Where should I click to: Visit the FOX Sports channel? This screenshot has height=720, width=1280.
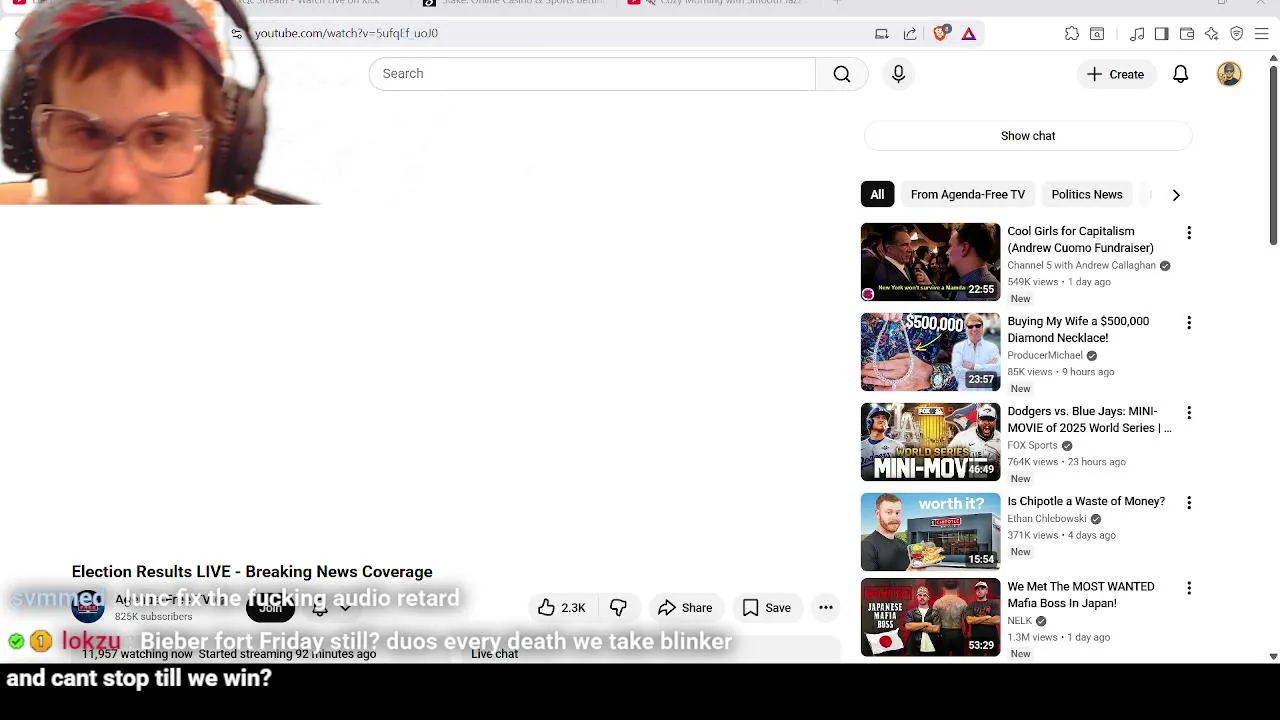click(1032, 446)
